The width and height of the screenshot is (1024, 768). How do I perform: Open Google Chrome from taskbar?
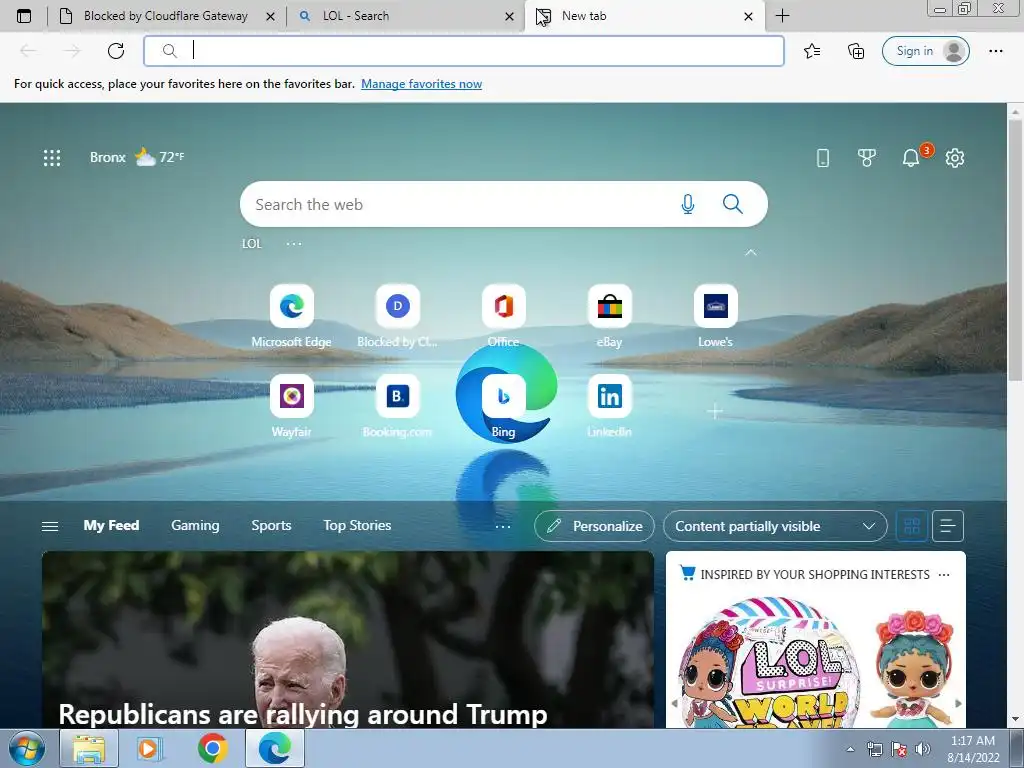212,748
